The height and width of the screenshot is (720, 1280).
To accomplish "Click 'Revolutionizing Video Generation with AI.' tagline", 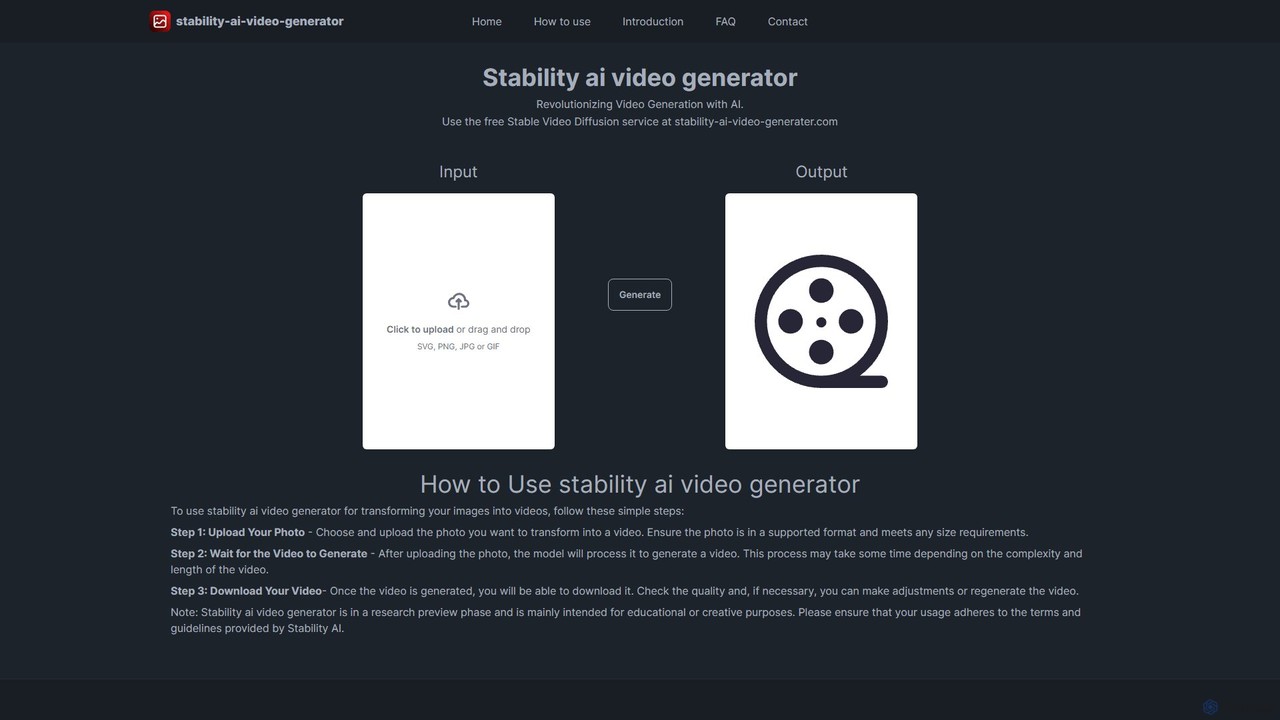I will pos(640,104).
